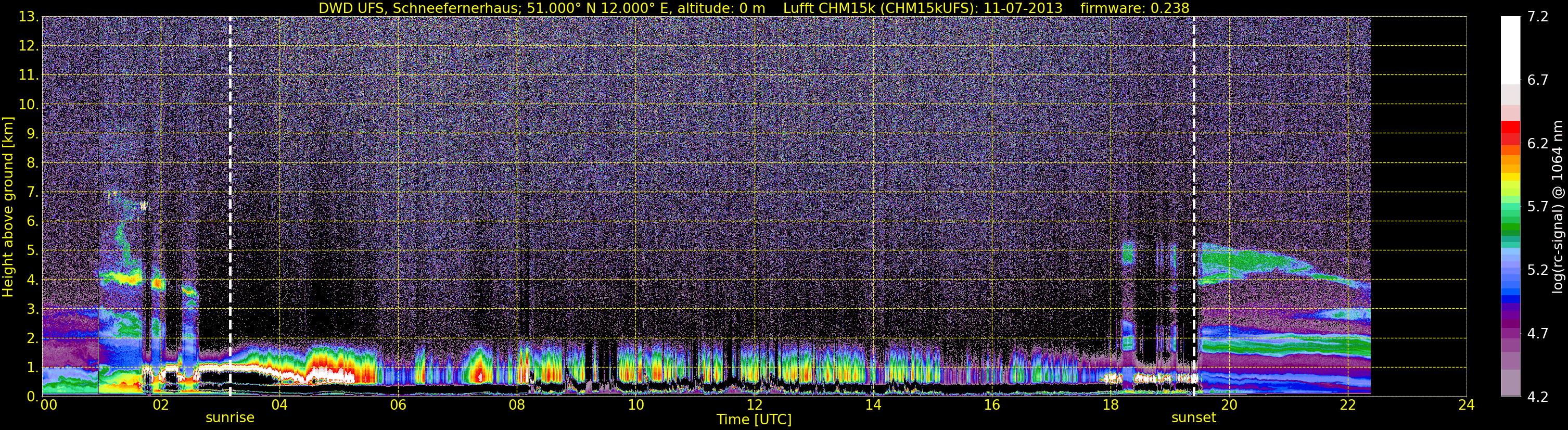Click the '06' time tick label
The width and height of the screenshot is (1568, 430).
tap(398, 405)
